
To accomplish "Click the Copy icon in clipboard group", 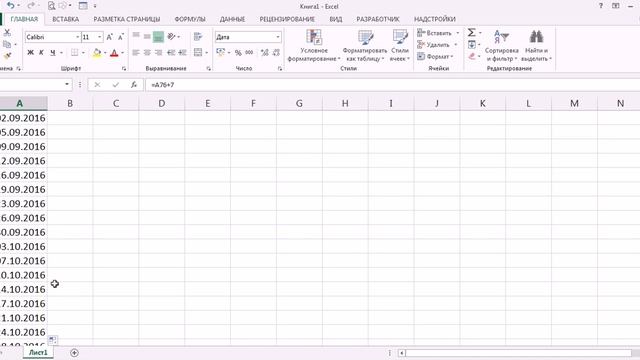I will pos(7,44).
